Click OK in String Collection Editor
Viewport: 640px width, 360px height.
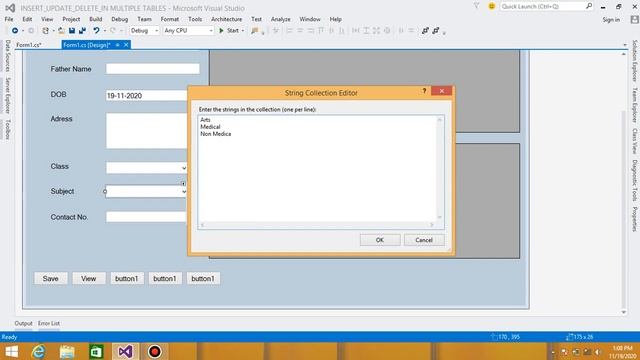(x=380, y=240)
